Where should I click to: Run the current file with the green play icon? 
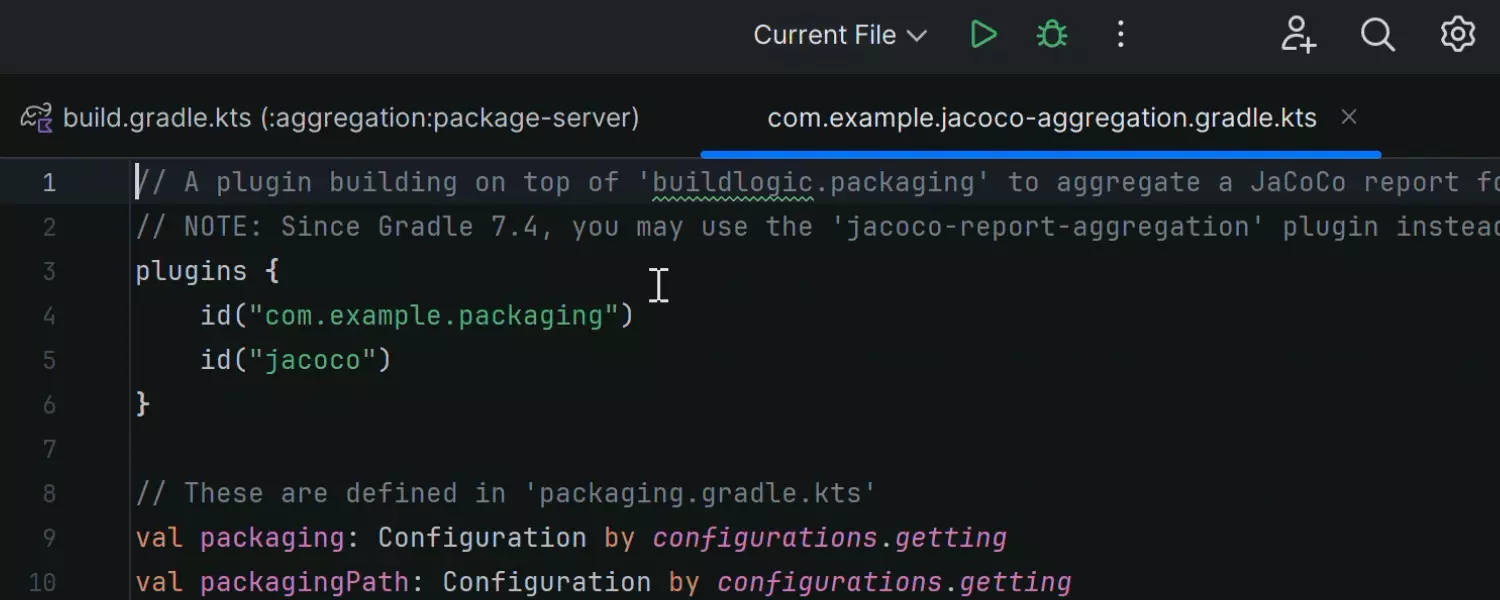coord(984,35)
